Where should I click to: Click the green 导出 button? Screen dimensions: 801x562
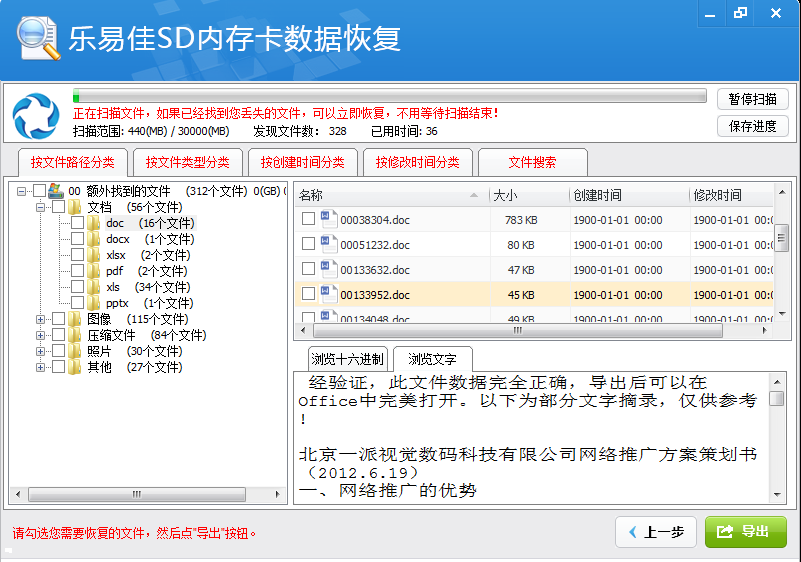745,532
